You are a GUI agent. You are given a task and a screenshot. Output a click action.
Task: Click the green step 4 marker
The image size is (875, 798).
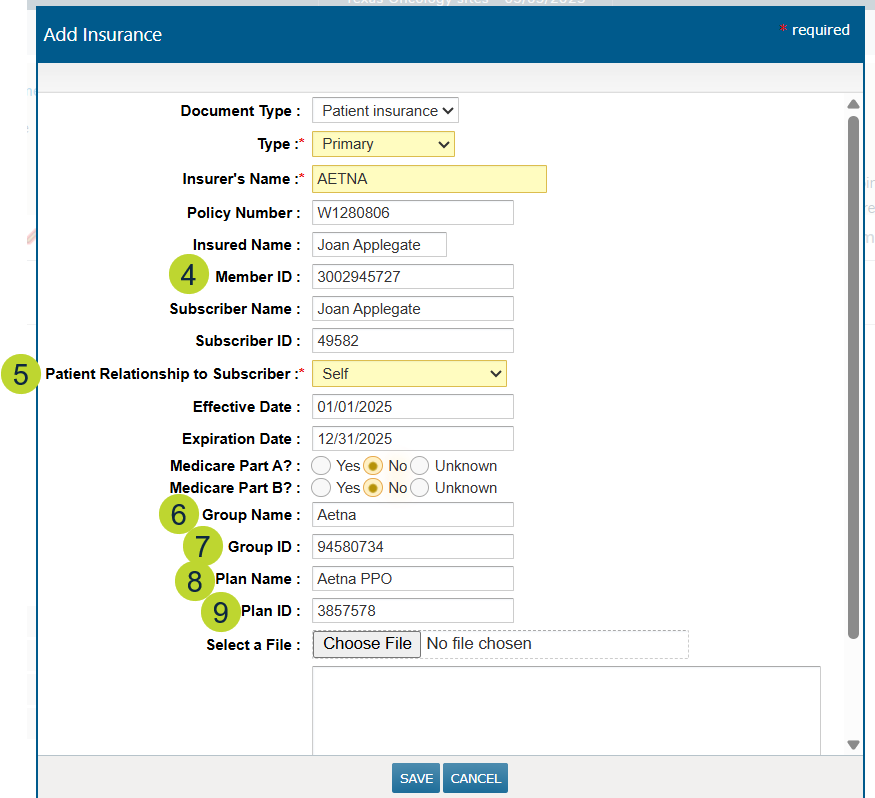point(189,275)
